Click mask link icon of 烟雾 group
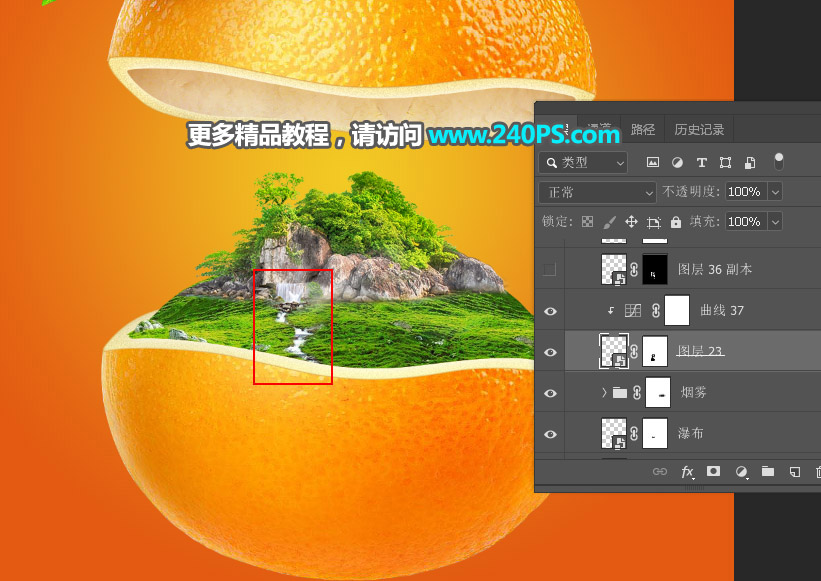The image size is (821, 581). pyautogui.click(x=637, y=392)
